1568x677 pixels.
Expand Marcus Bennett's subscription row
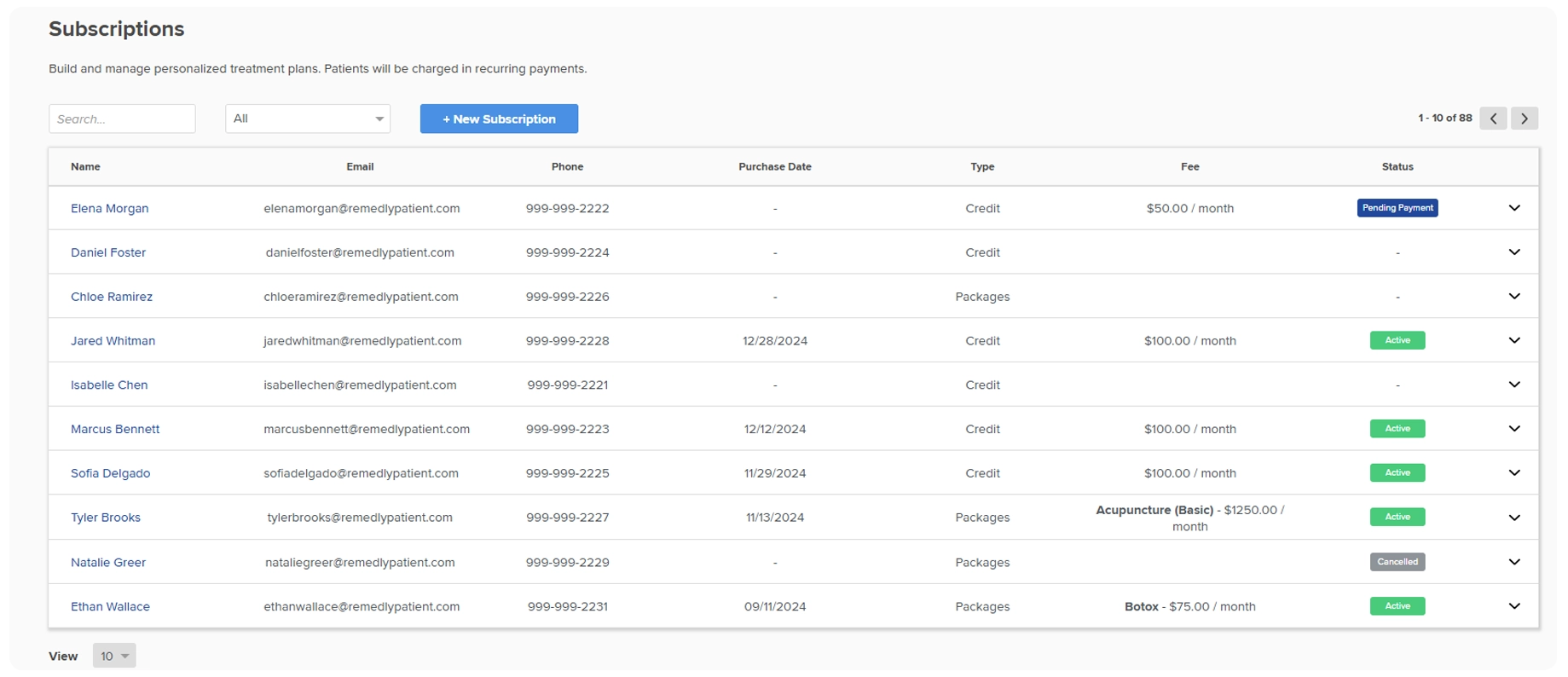click(1513, 429)
